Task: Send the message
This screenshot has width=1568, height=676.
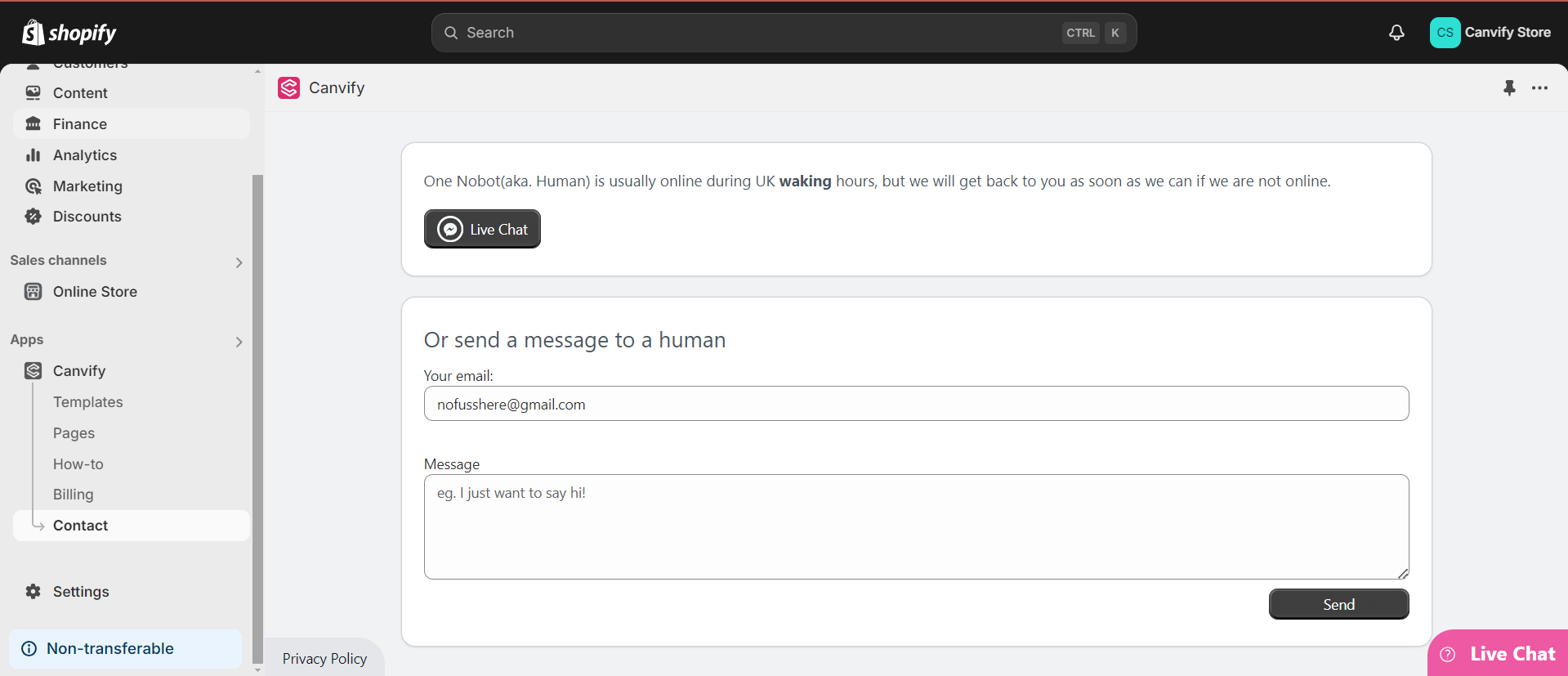Action: point(1338,604)
